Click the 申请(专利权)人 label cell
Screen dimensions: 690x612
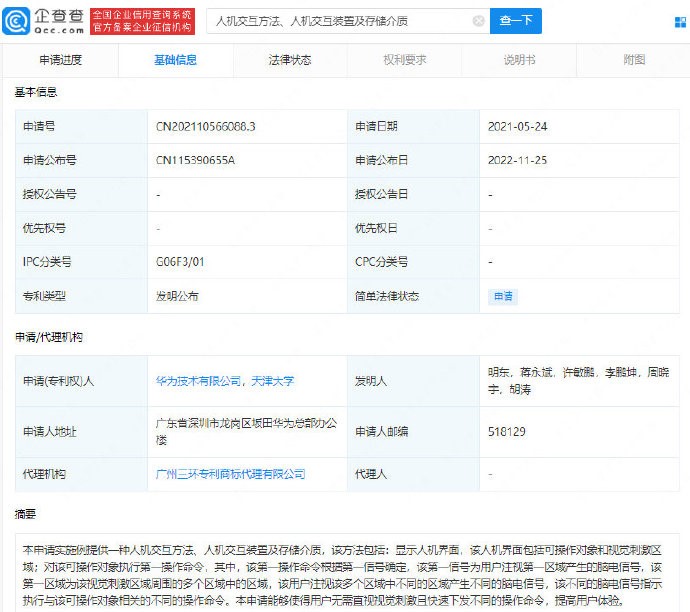pos(81,381)
